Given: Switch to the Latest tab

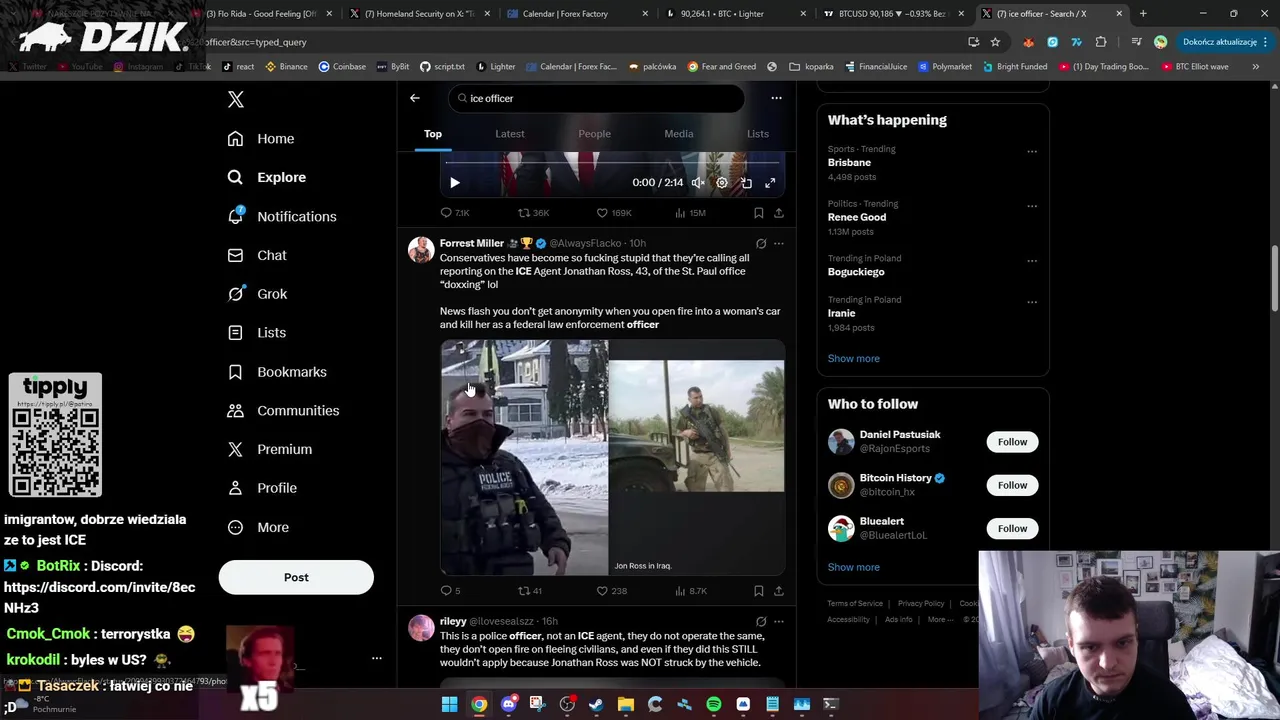Looking at the screenshot, I should [x=510, y=134].
